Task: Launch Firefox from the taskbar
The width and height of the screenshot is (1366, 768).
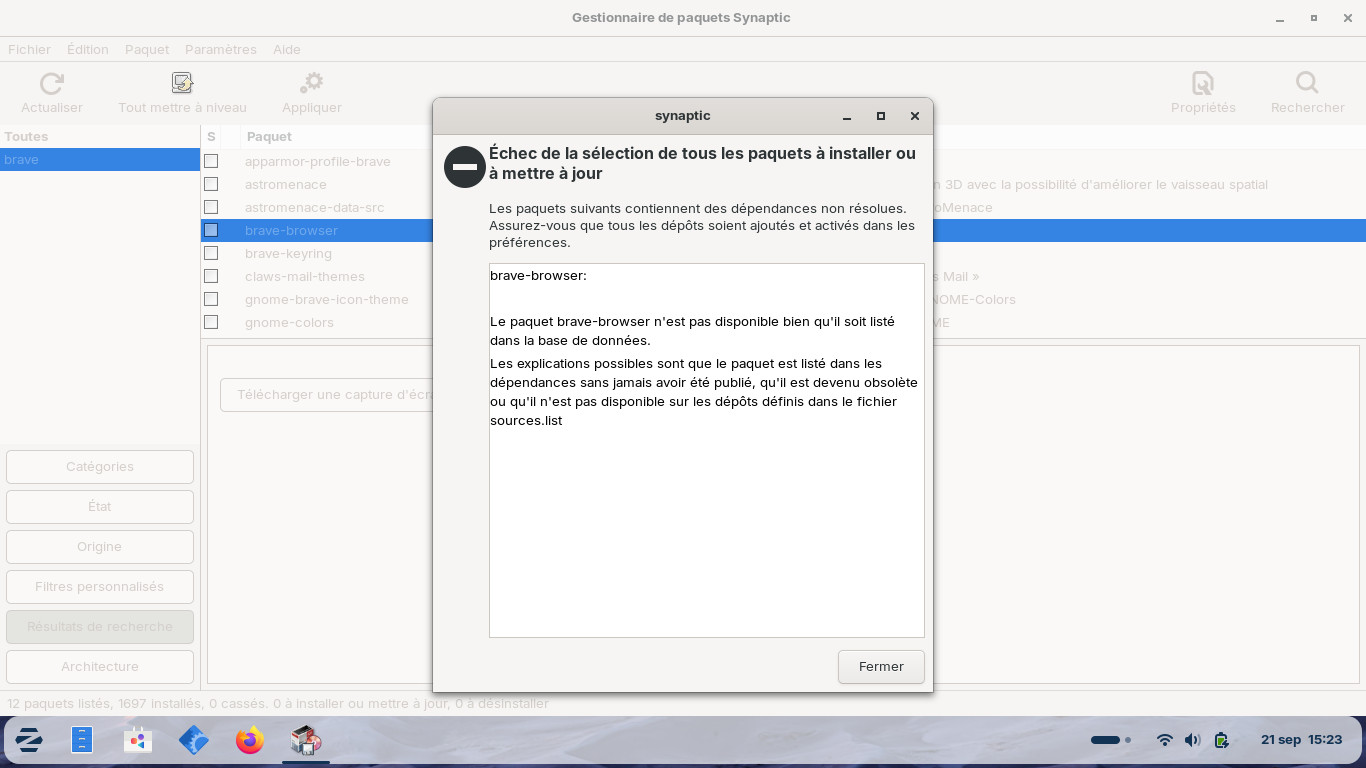Action: coord(250,741)
